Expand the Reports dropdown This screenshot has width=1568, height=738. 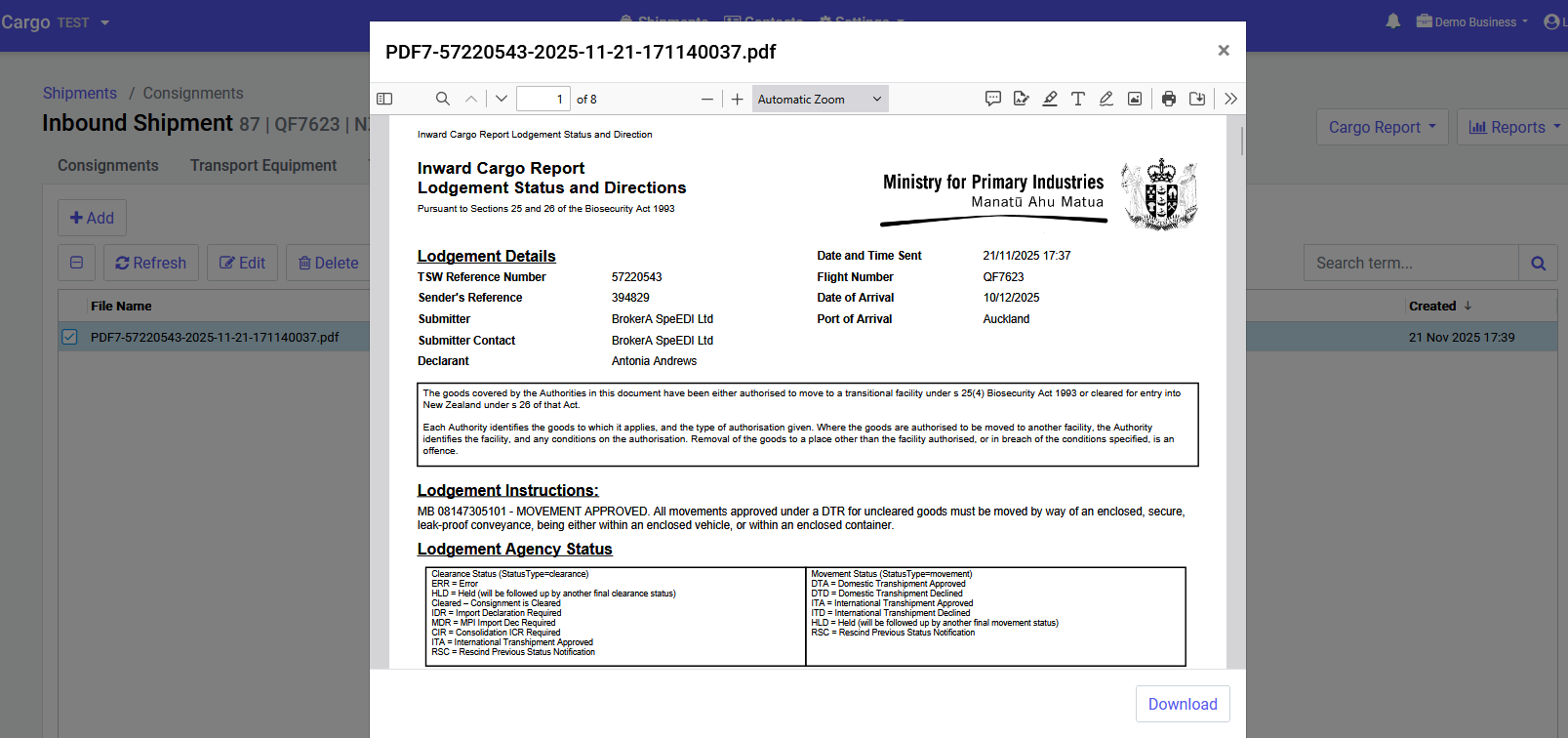coord(1513,127)
